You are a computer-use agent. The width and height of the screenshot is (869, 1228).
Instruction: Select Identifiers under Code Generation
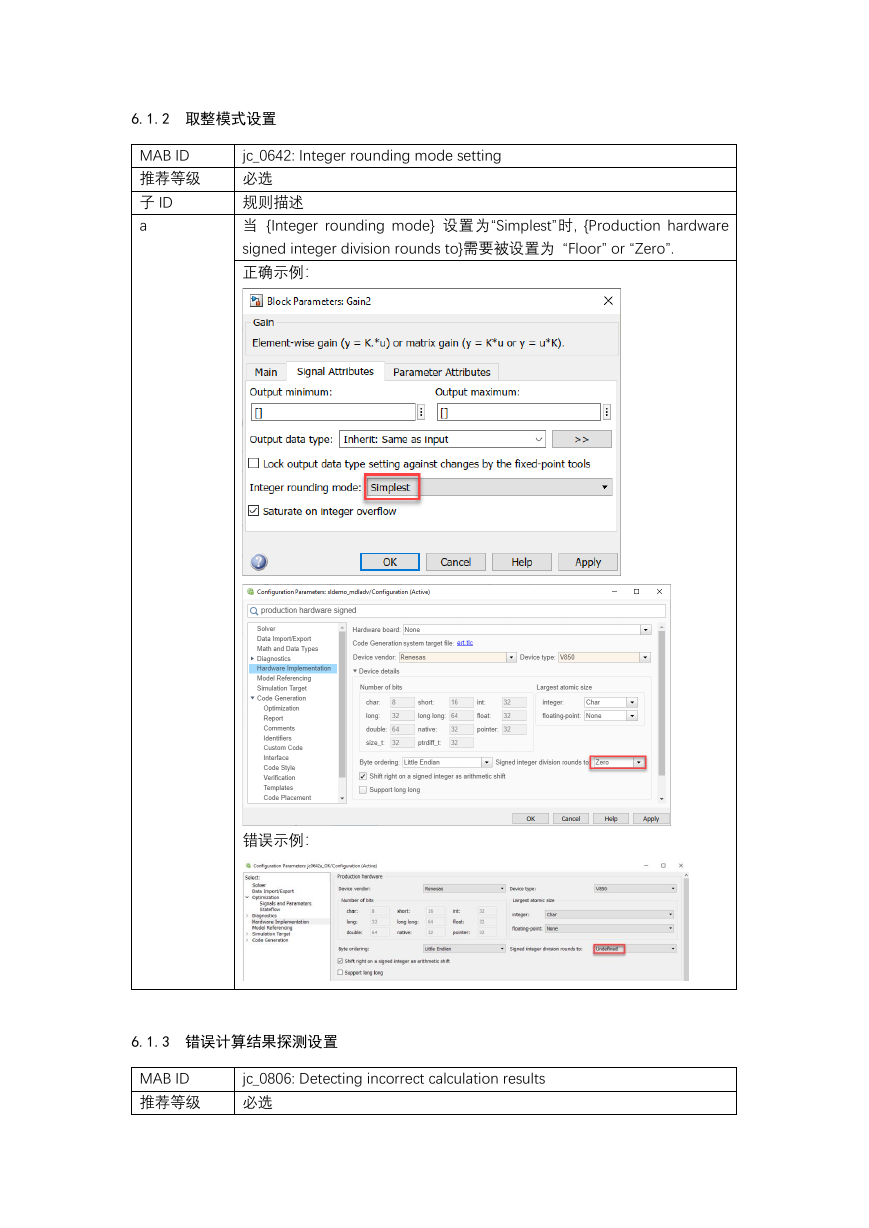click(x=278, y=738)
